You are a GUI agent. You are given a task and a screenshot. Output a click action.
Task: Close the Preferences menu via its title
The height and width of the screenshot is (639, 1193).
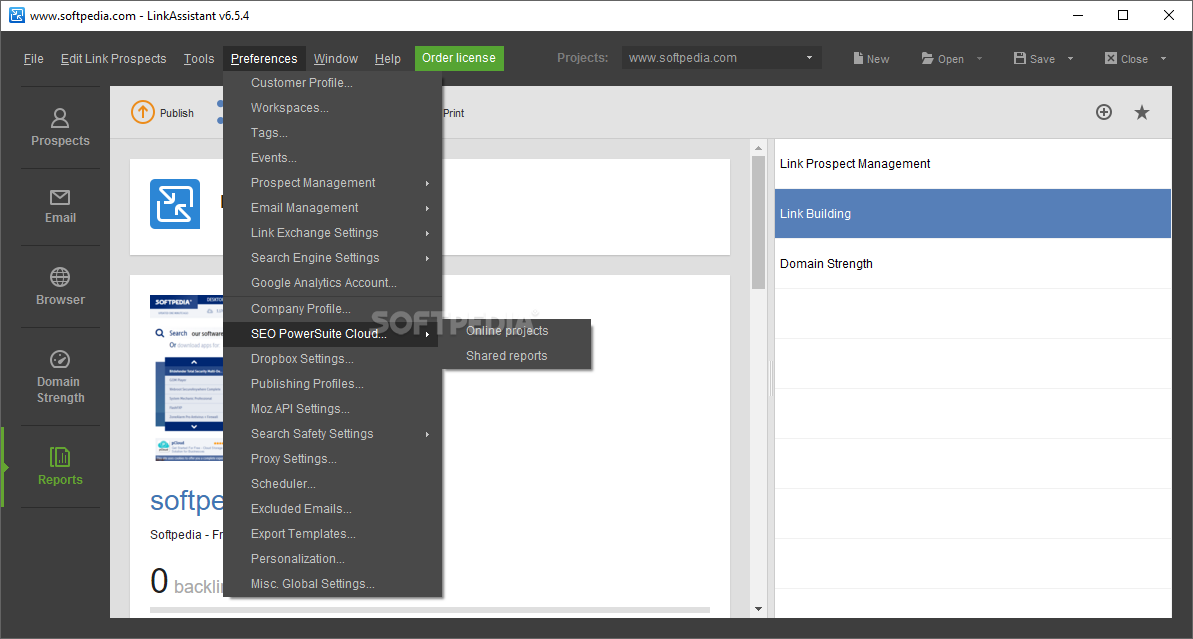coord(264,59)
